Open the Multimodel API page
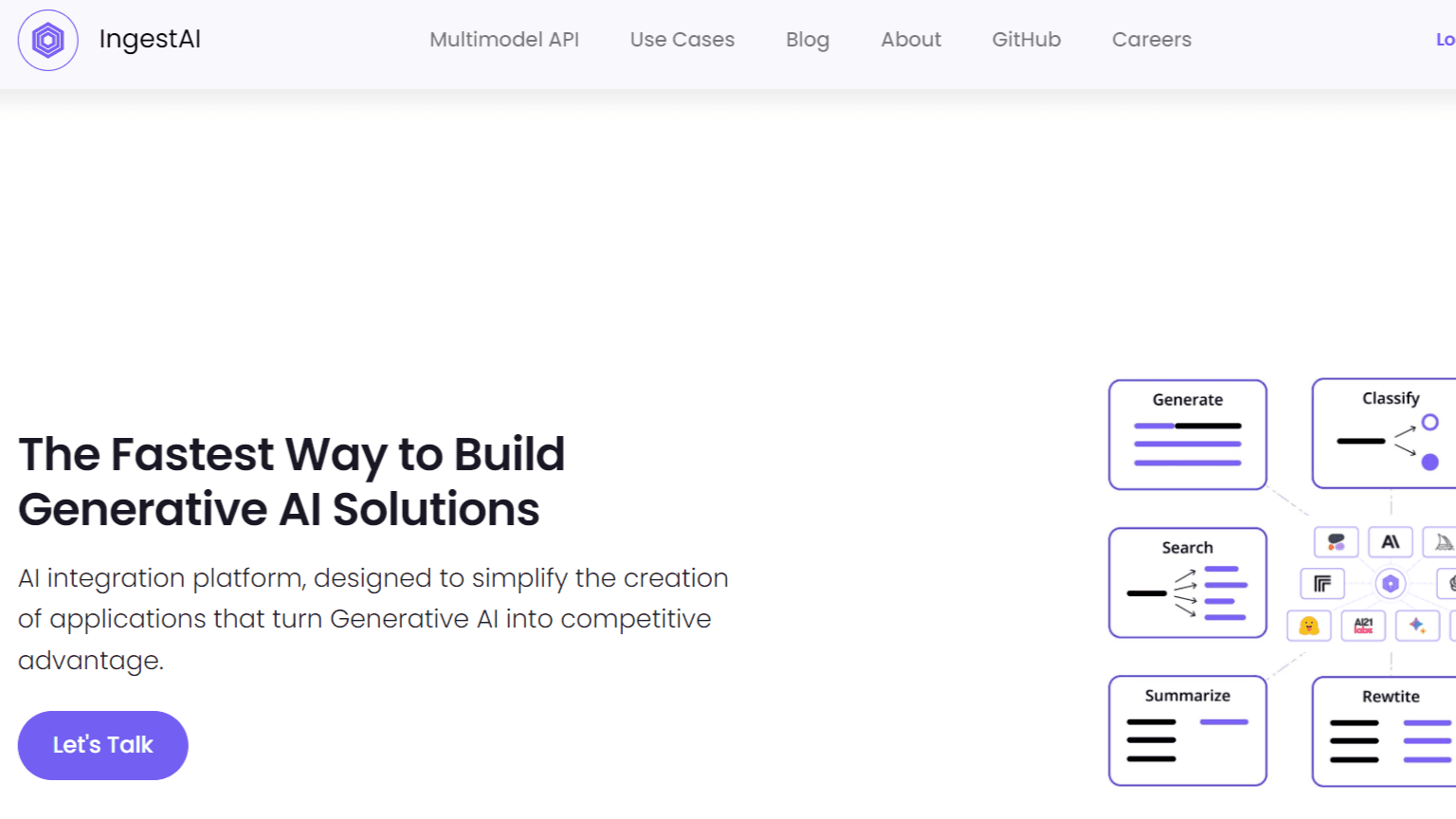Viewport: 1456px width, 819px height. pyautogui.click(x=504, y=40)
